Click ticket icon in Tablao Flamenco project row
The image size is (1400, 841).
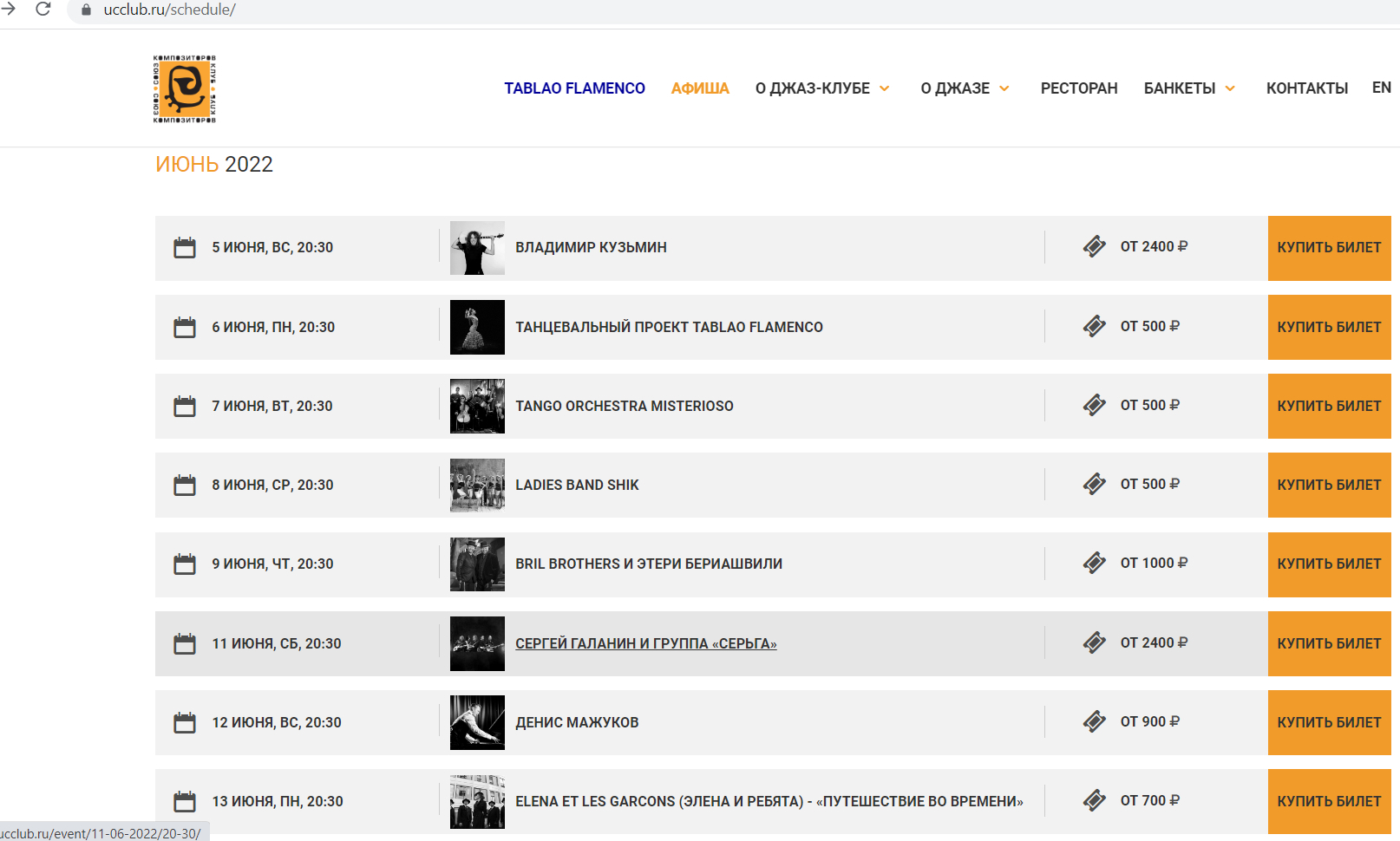click(1095, 326)
